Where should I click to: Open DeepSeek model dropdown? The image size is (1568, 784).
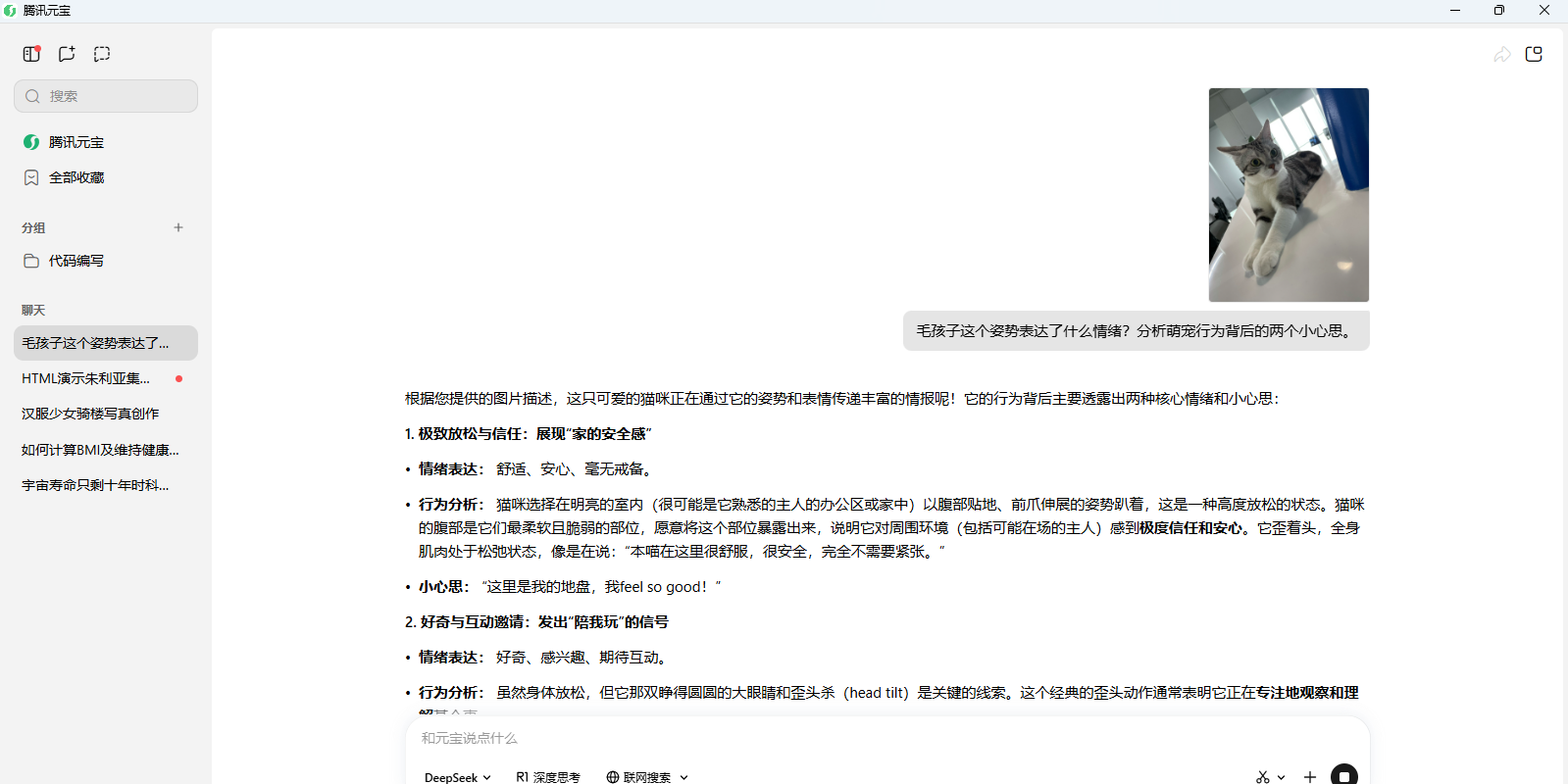tap(457, 777)
